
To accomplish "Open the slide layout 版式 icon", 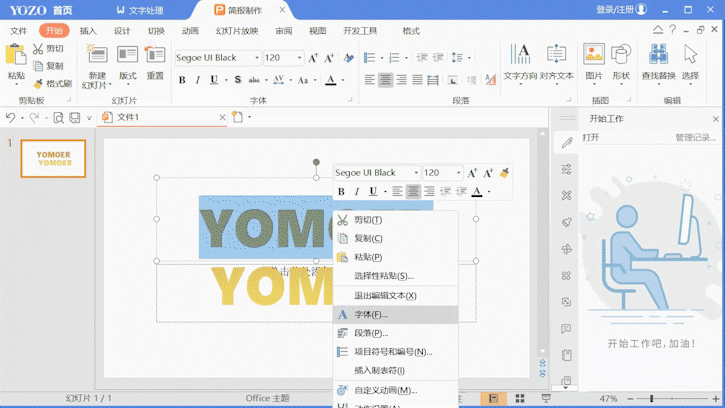I will [x=127, y=56].
